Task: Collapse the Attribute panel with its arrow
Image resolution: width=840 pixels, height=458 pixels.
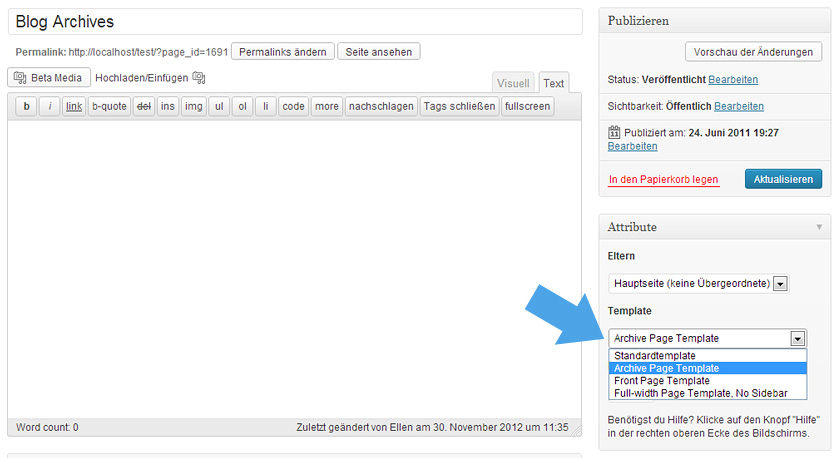Action: 819,227
